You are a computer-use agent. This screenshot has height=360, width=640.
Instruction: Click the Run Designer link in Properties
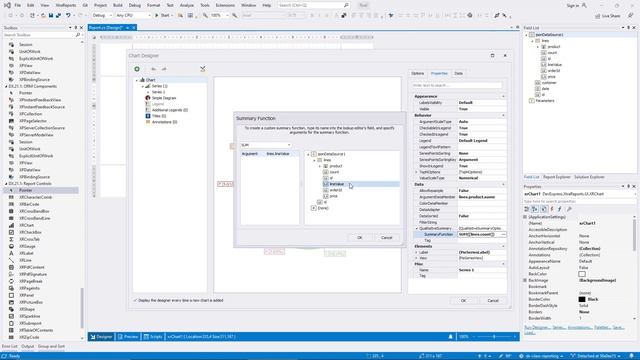[537, 327]
